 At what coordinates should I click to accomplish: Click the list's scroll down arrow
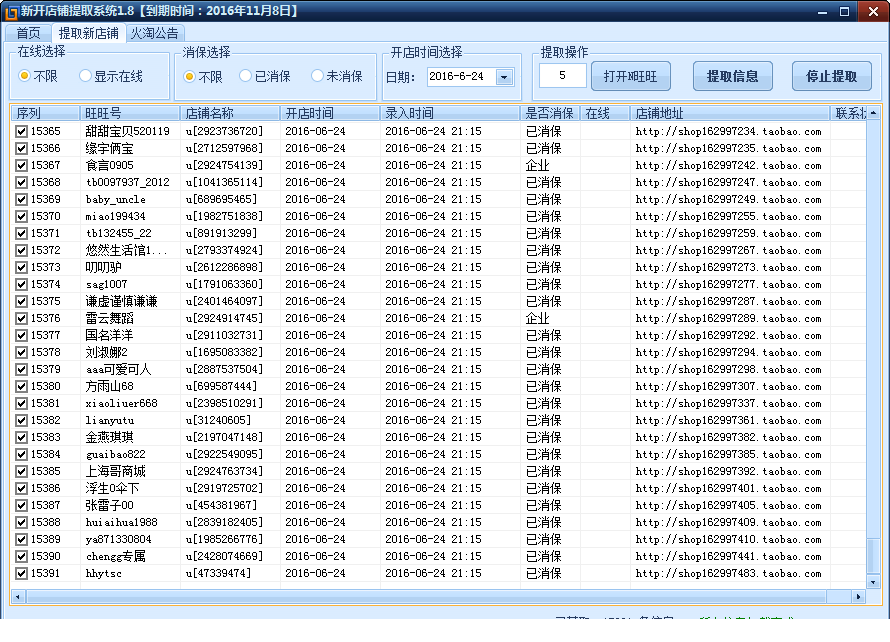point(873,582)
